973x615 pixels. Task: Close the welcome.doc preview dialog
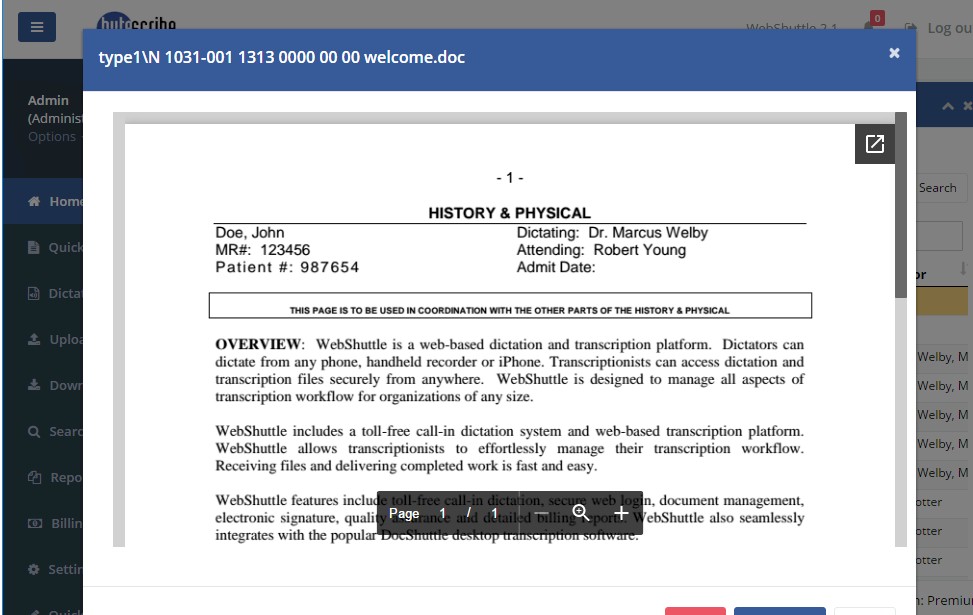pyautogui.click(x=894, y=53)
